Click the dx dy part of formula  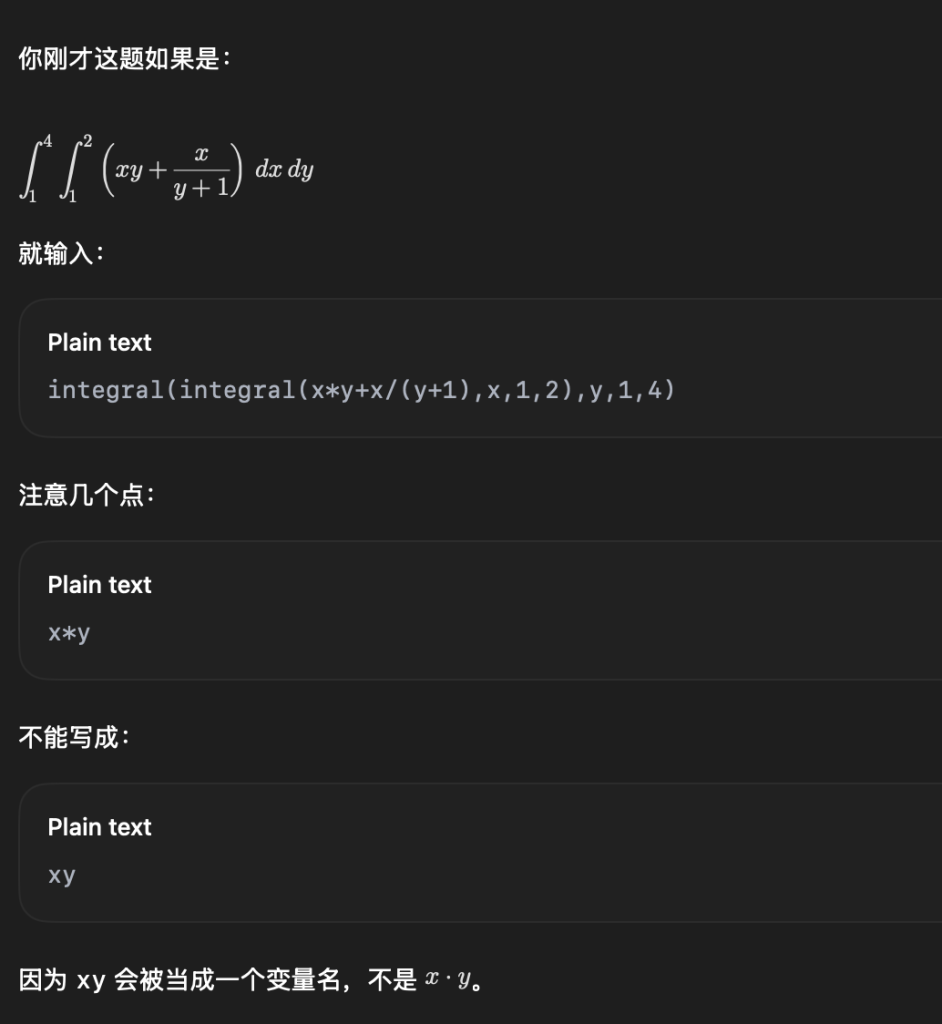(284, 169)
